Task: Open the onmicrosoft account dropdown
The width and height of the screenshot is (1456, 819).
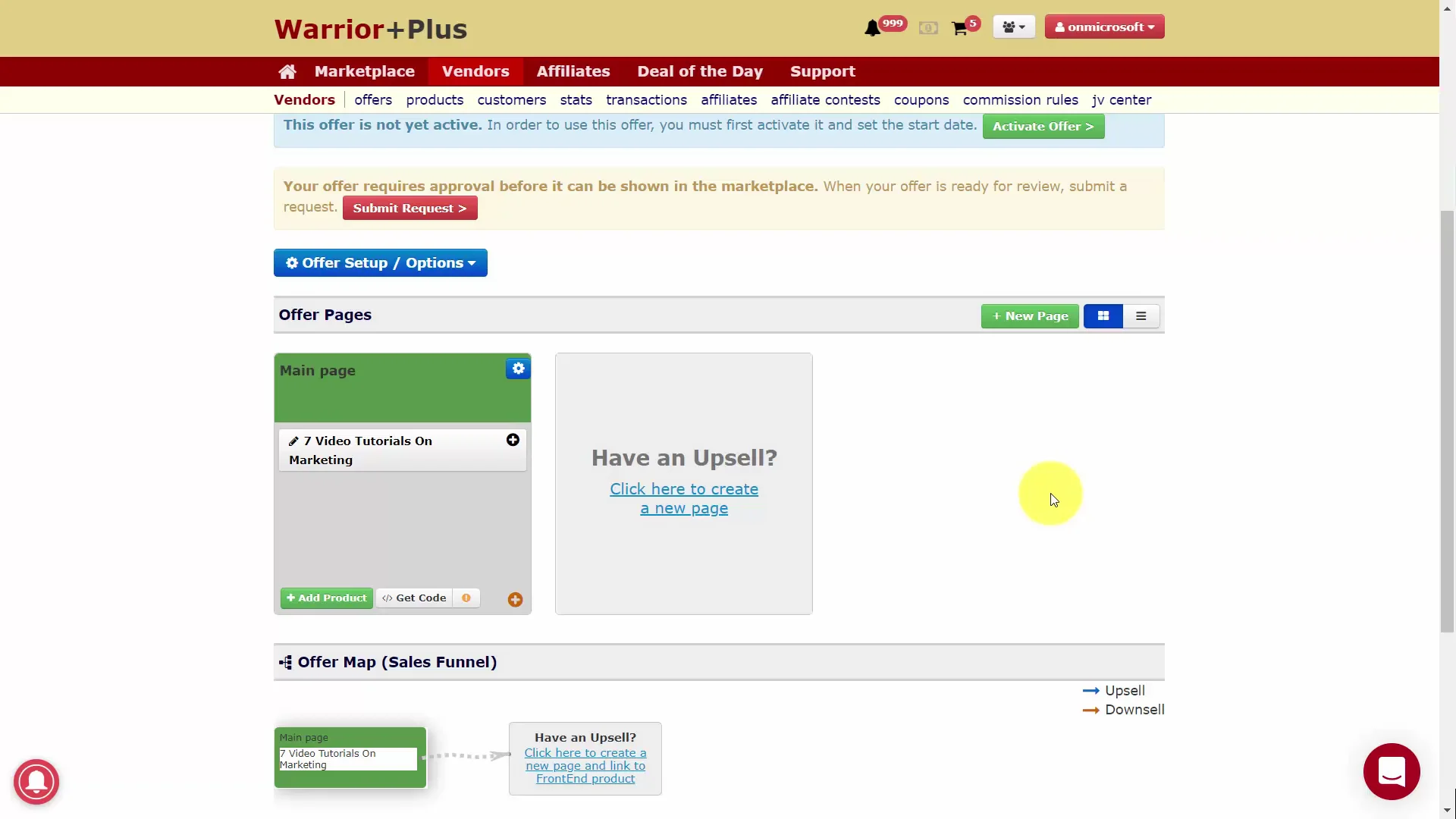Action: tap(1104, 27)
